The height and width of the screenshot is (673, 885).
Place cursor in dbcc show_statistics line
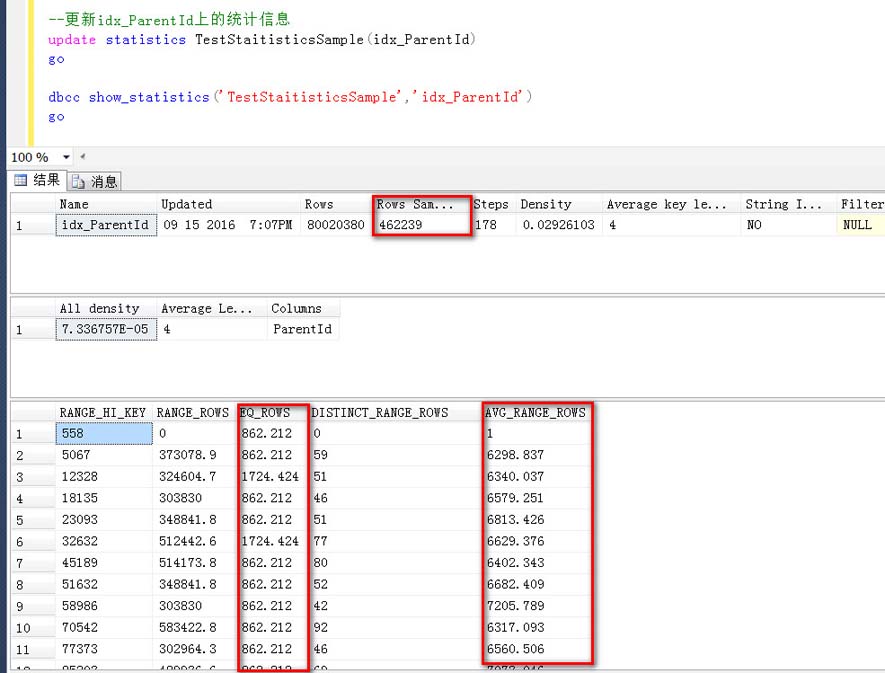point(290,97)
